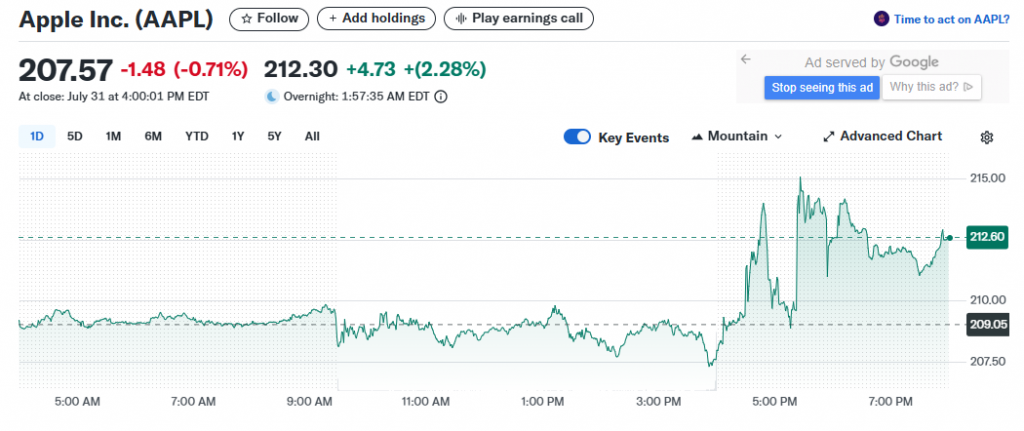Select the 5D range tab
The width and height of the screenshot is (1024, 431).
pos(75,136)
